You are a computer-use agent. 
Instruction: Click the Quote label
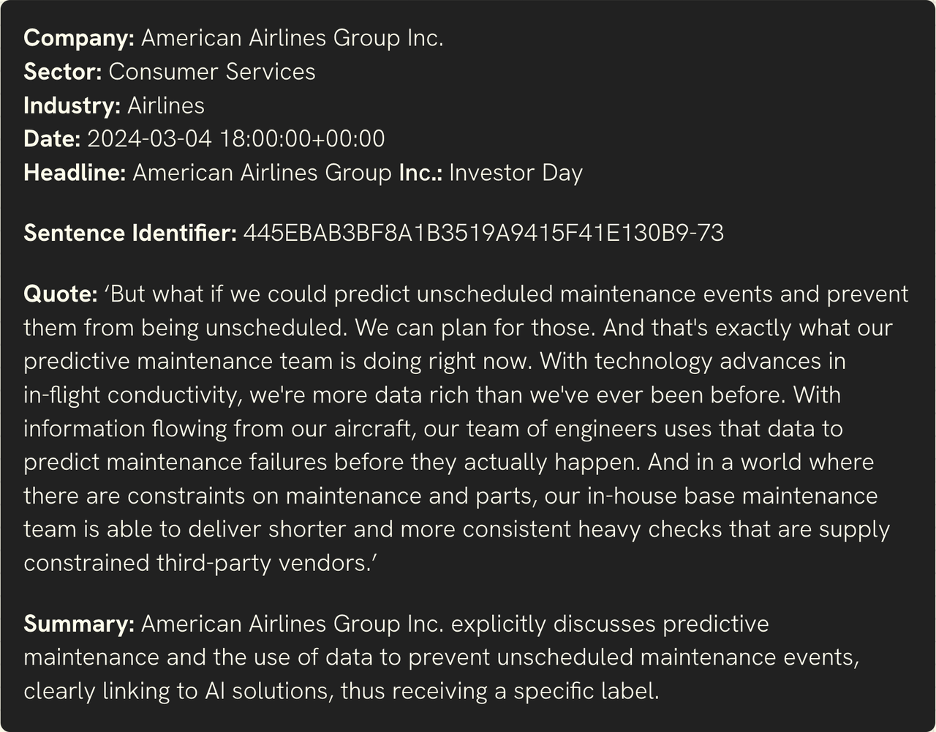coord(60,294)
